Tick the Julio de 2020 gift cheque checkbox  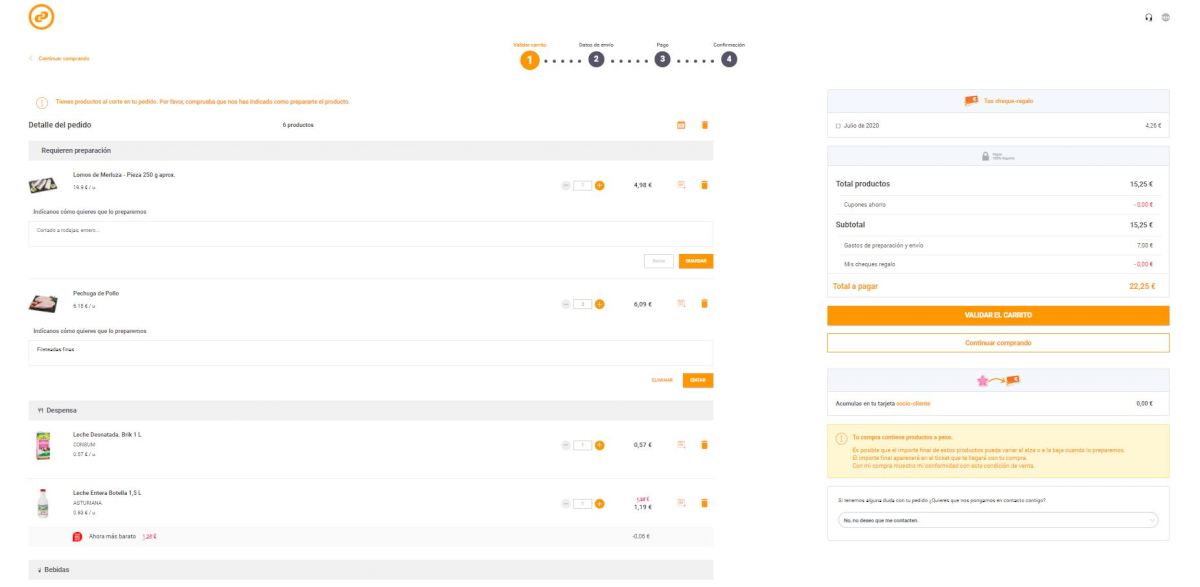coord(838,126)
